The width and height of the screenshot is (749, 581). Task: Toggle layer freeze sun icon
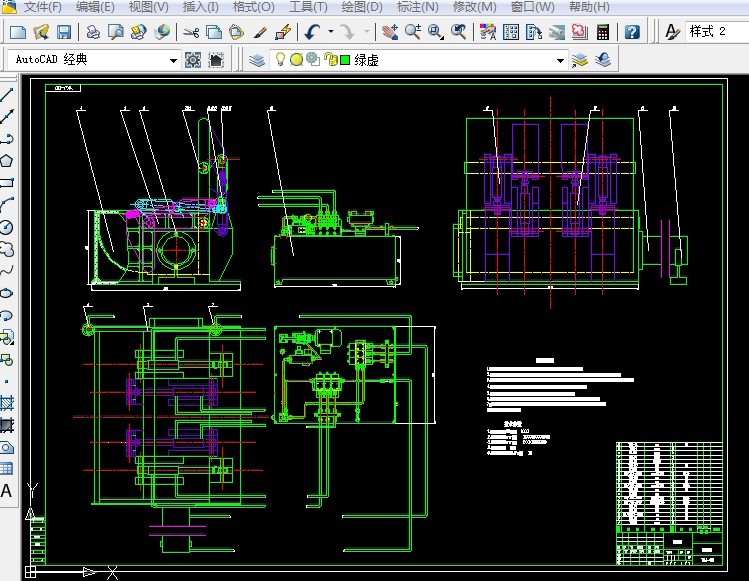(296, 60)
